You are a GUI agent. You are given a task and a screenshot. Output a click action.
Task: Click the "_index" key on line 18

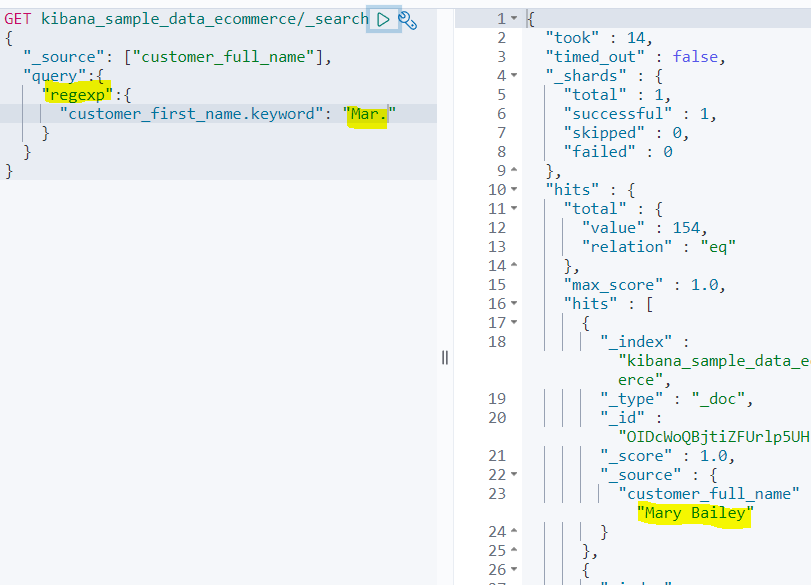[x=636, y=342]
